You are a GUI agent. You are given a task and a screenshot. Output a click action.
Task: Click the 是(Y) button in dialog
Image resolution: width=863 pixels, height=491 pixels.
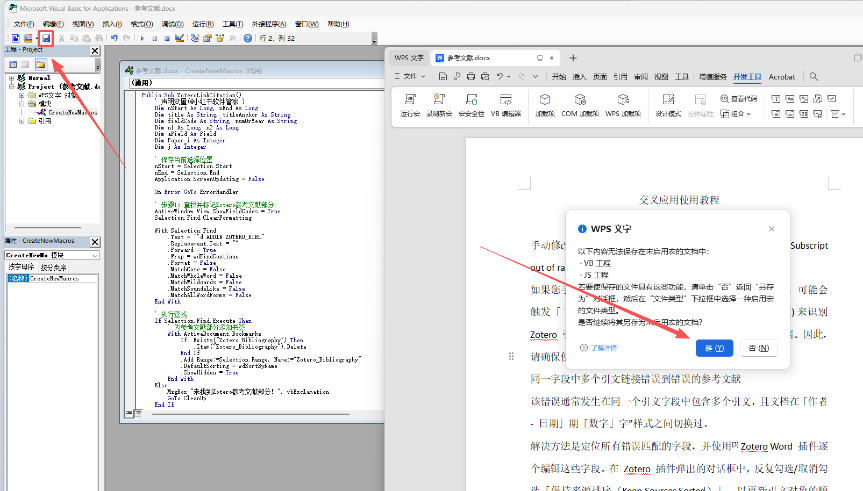tap(714, 347)
